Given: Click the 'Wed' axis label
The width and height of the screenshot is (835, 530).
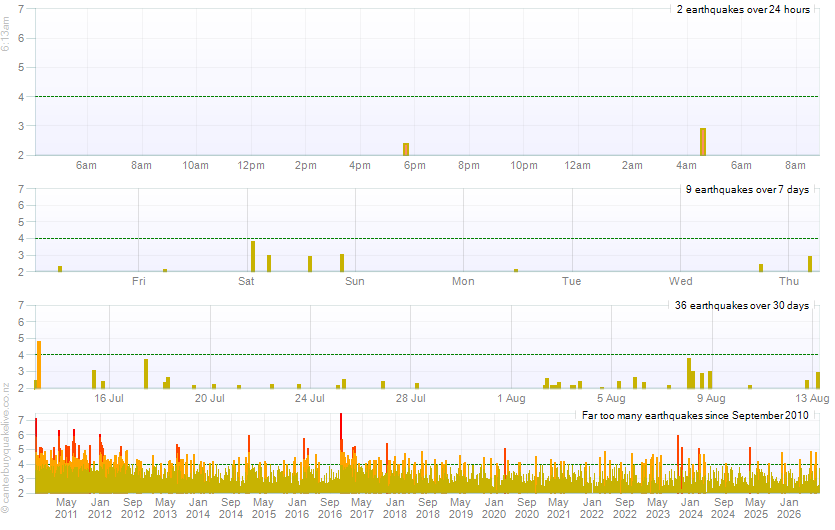Looking at the screenshot, I should click(681, 281).
